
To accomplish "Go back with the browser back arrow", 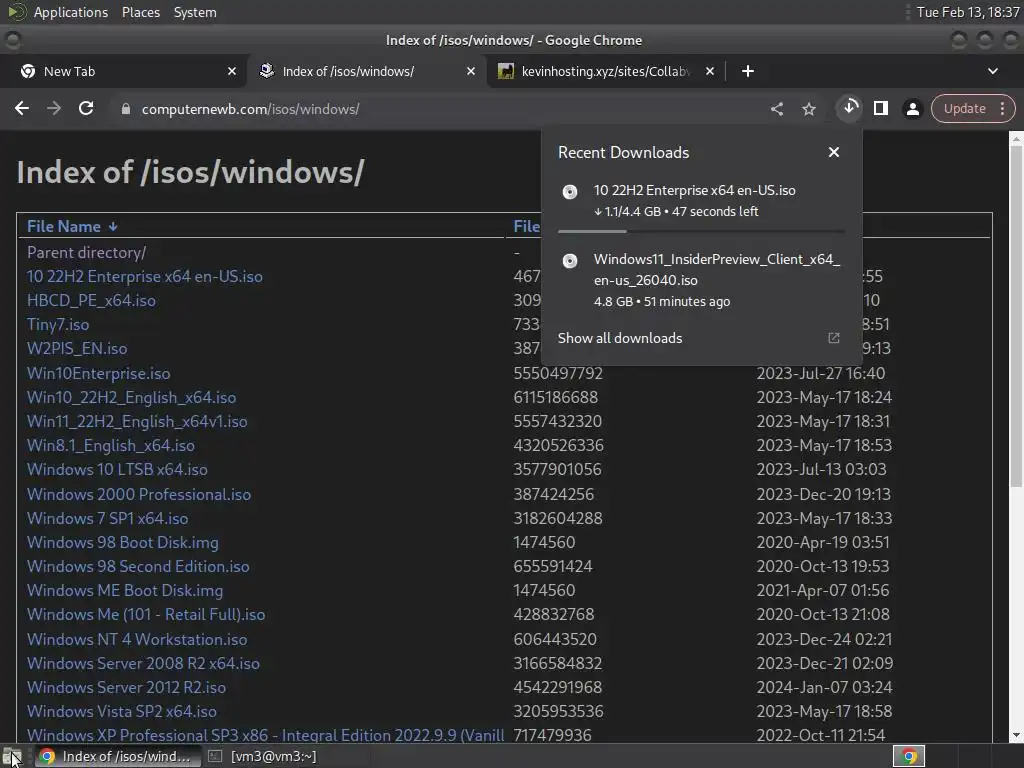I will coord(22,108).
